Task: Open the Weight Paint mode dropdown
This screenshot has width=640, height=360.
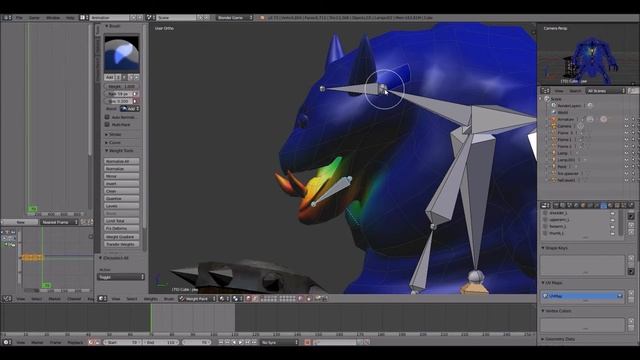Action: click(198, 299)
